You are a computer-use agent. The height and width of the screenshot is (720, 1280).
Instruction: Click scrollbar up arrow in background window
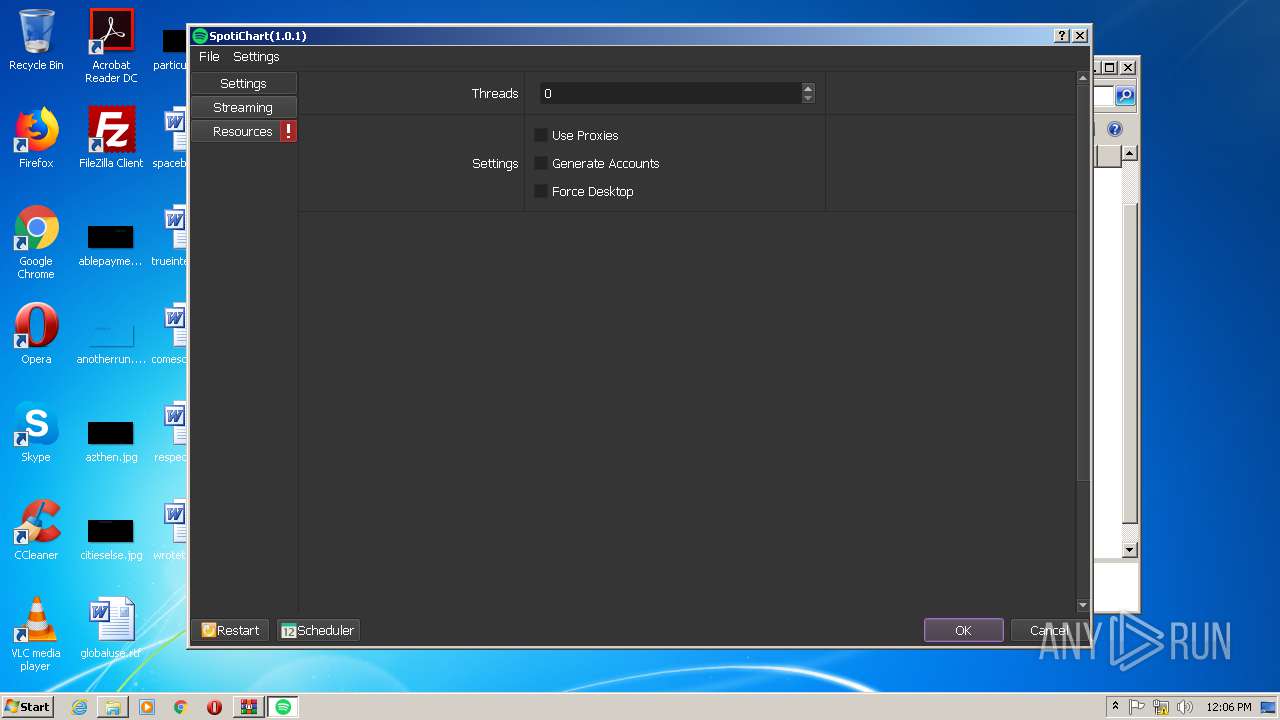(1129, 153)
